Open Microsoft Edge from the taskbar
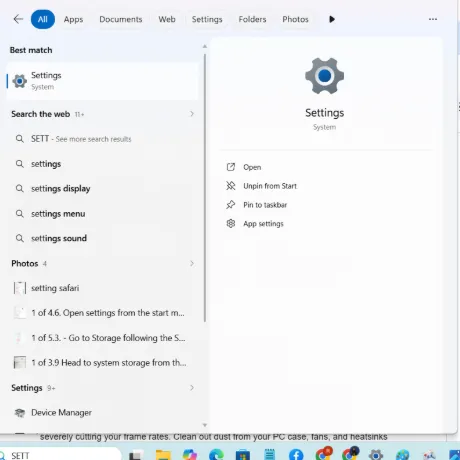This screenshot has width=460, height=460. coord(216,455)
